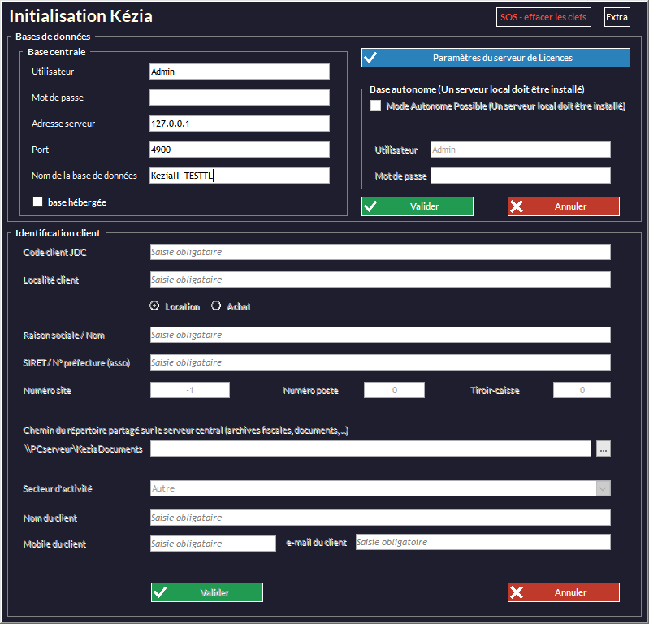Click the Code client JDC field
The image size is (649, 624).
[380, 252]
